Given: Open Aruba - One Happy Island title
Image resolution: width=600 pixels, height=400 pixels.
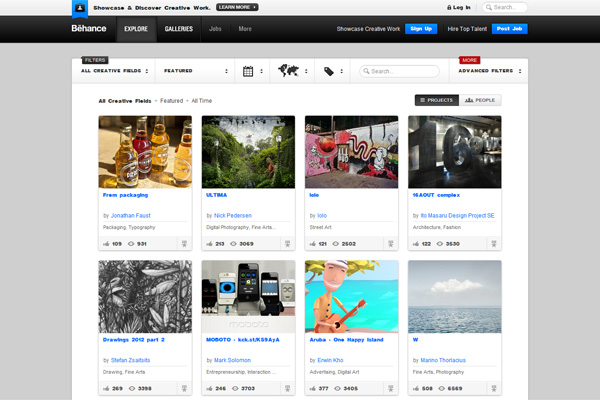Looking at the screenshot, I should [x=346, y=340].
